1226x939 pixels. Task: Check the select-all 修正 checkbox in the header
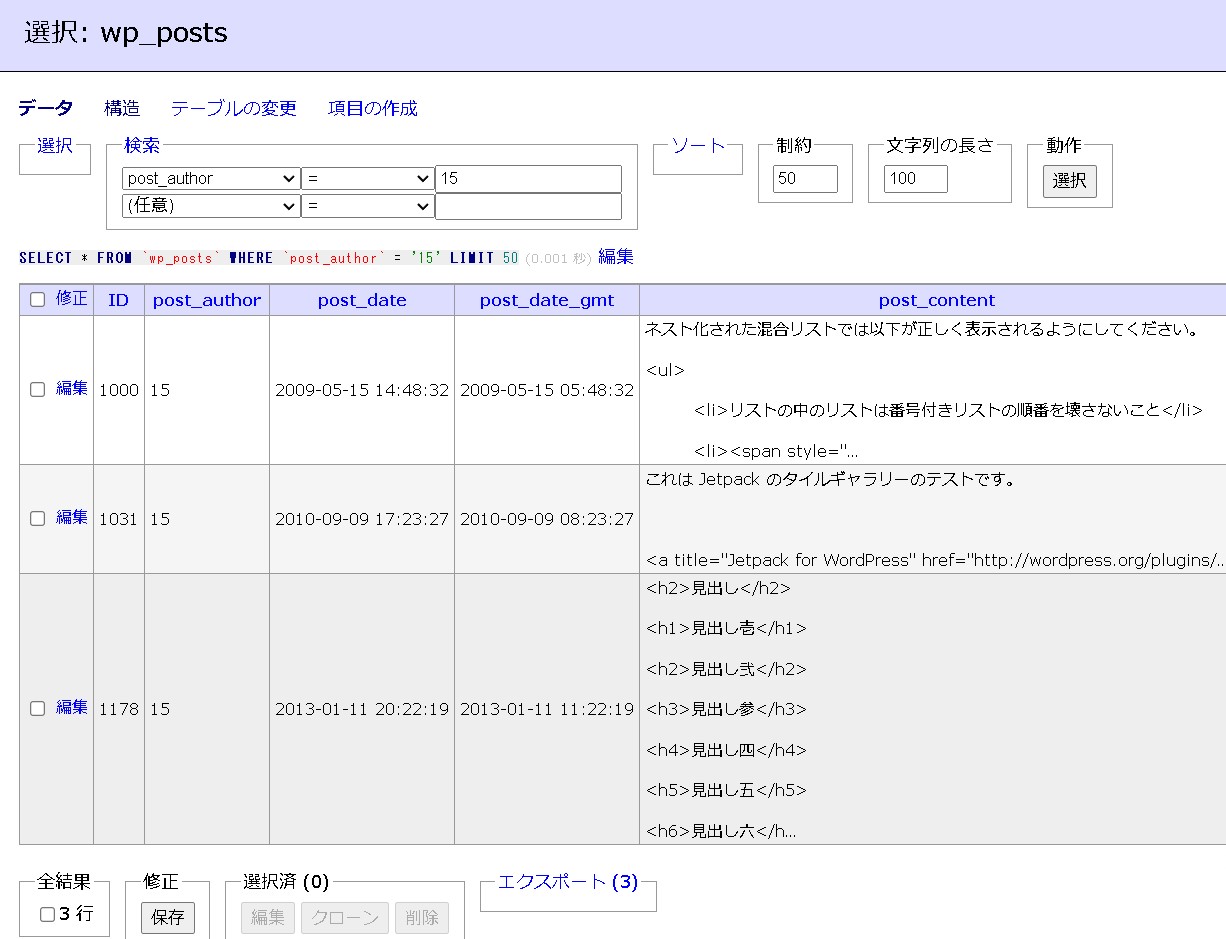click(x=37, y=299)
